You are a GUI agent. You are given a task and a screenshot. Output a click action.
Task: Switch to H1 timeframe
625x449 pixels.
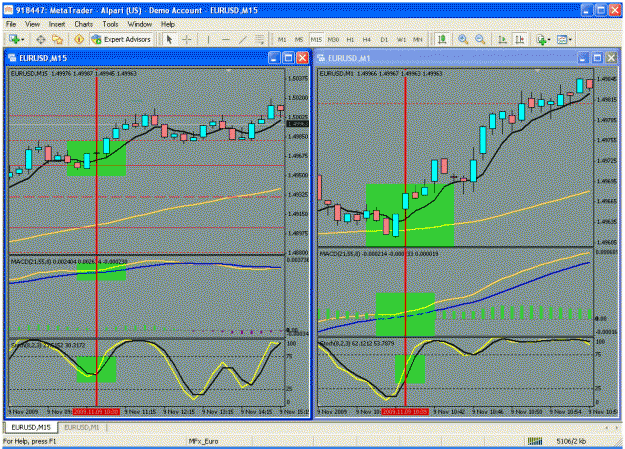coord(350,39)
